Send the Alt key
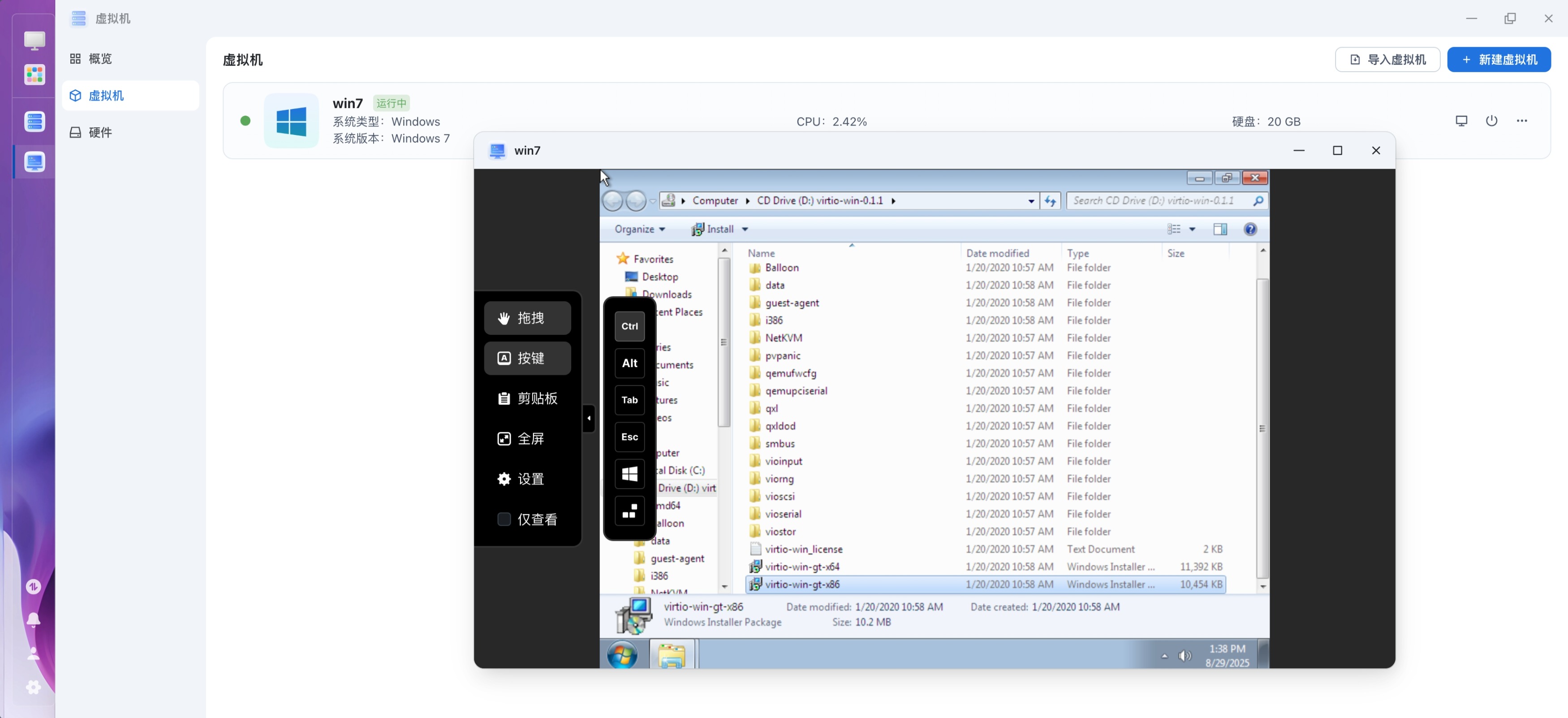The width and height of the screenshot is (1568, 718). coord(629,363)
